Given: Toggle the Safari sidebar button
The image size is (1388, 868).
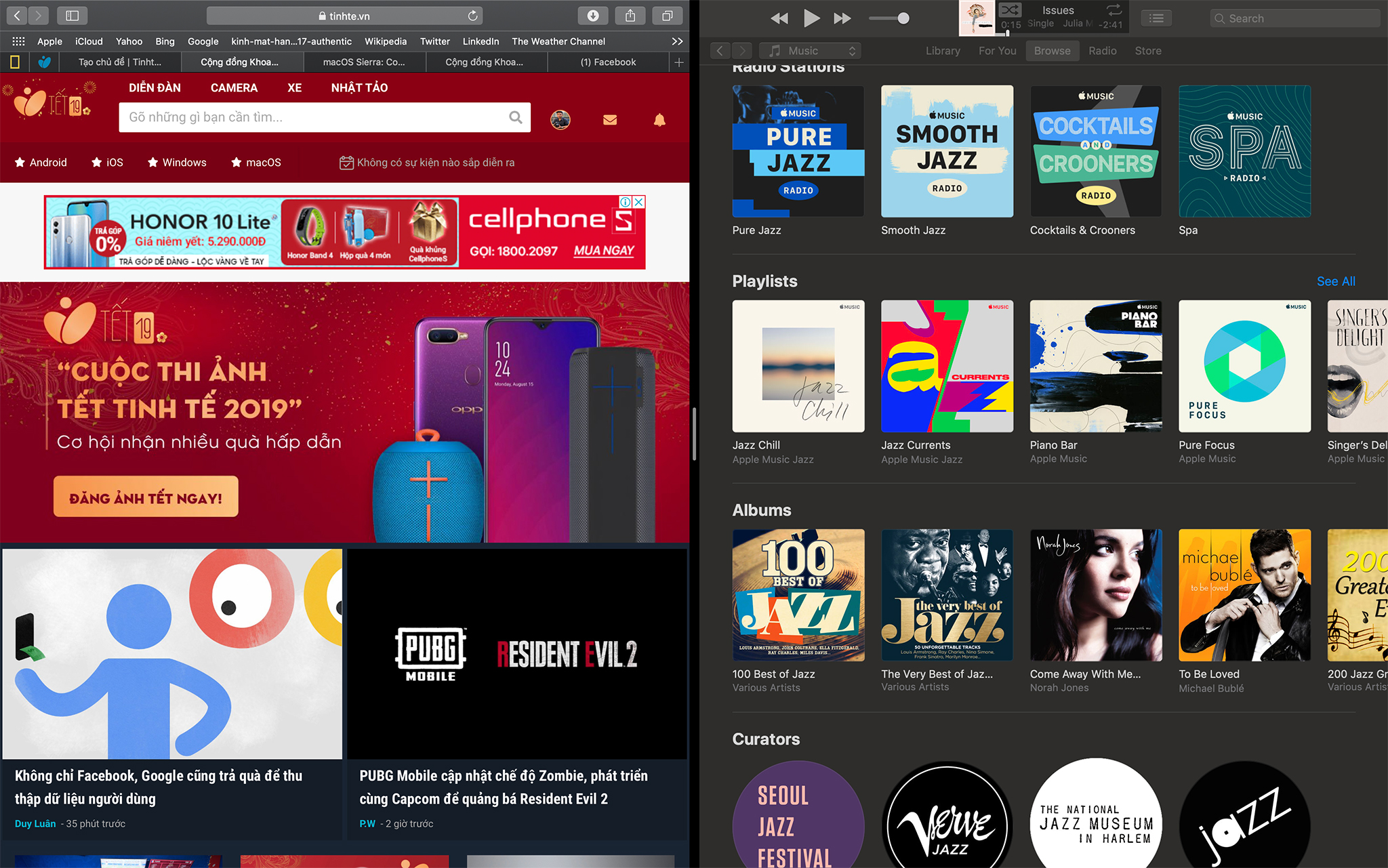Looking at the screenshot, I should (x=73, y=15).
